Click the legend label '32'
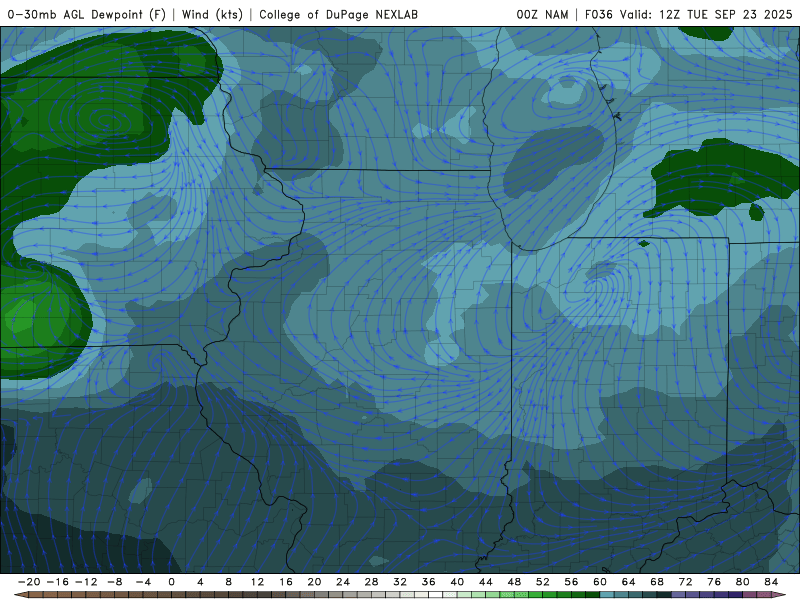Image resolution: width=800 pixels, height=600 pixels. [400, 582]
